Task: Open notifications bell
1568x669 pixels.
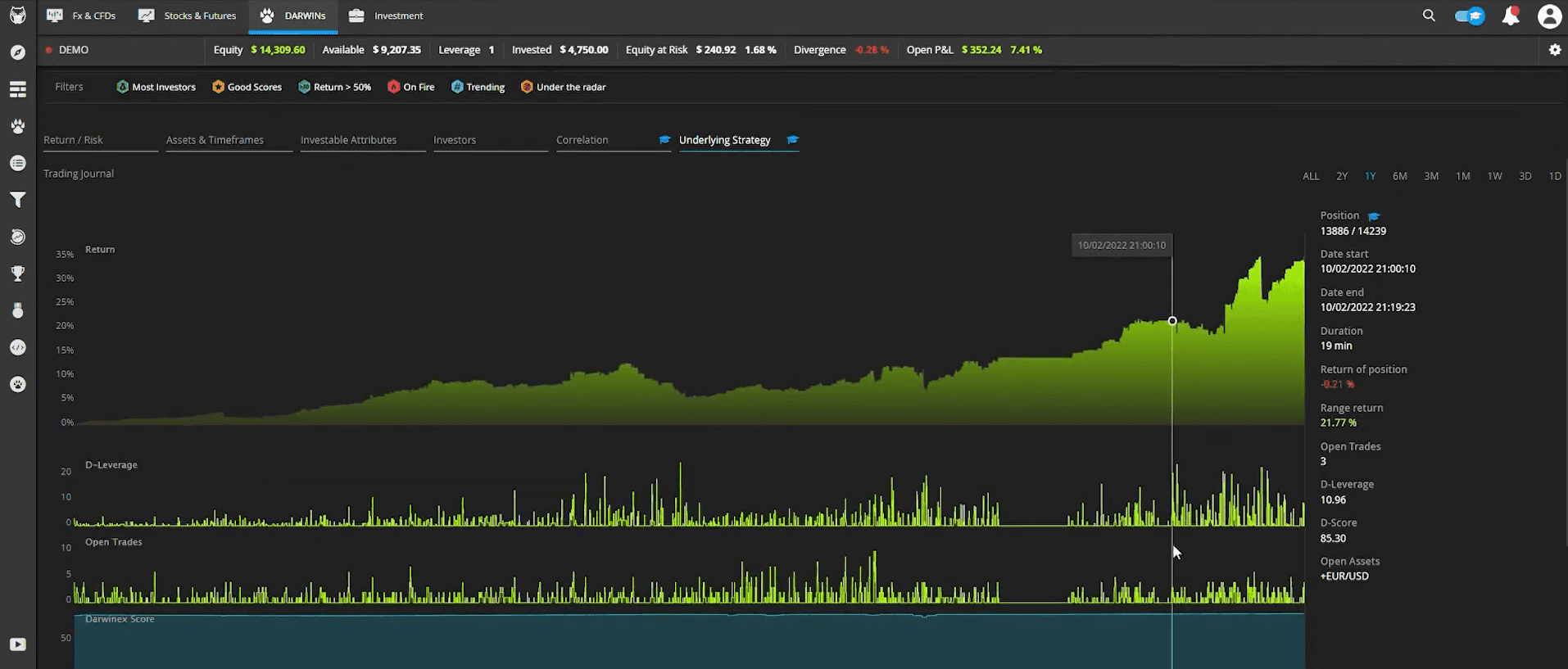Action: click(x=1510, y=16)
